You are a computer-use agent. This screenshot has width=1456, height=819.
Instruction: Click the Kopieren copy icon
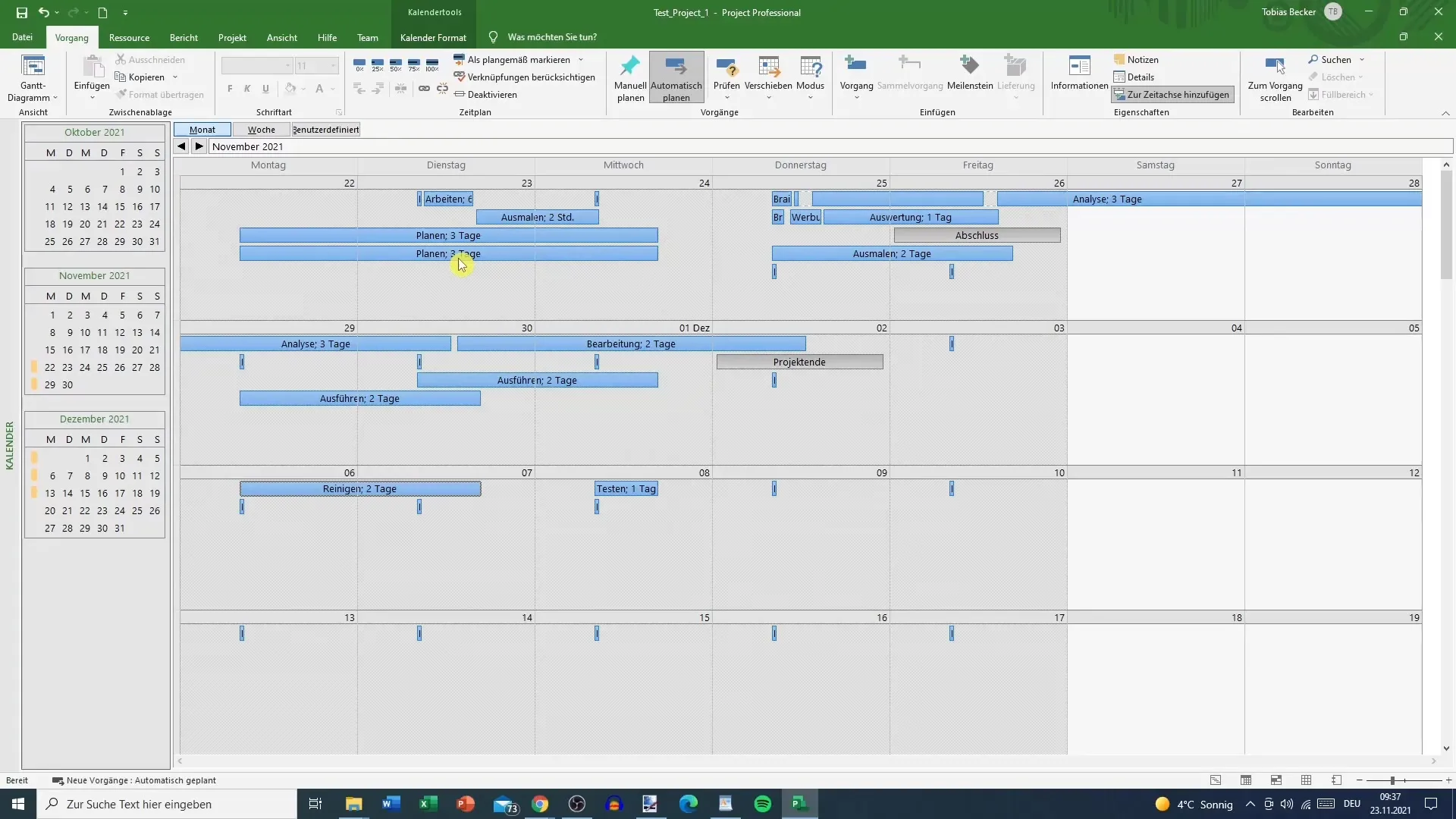(x=120, y=77)
